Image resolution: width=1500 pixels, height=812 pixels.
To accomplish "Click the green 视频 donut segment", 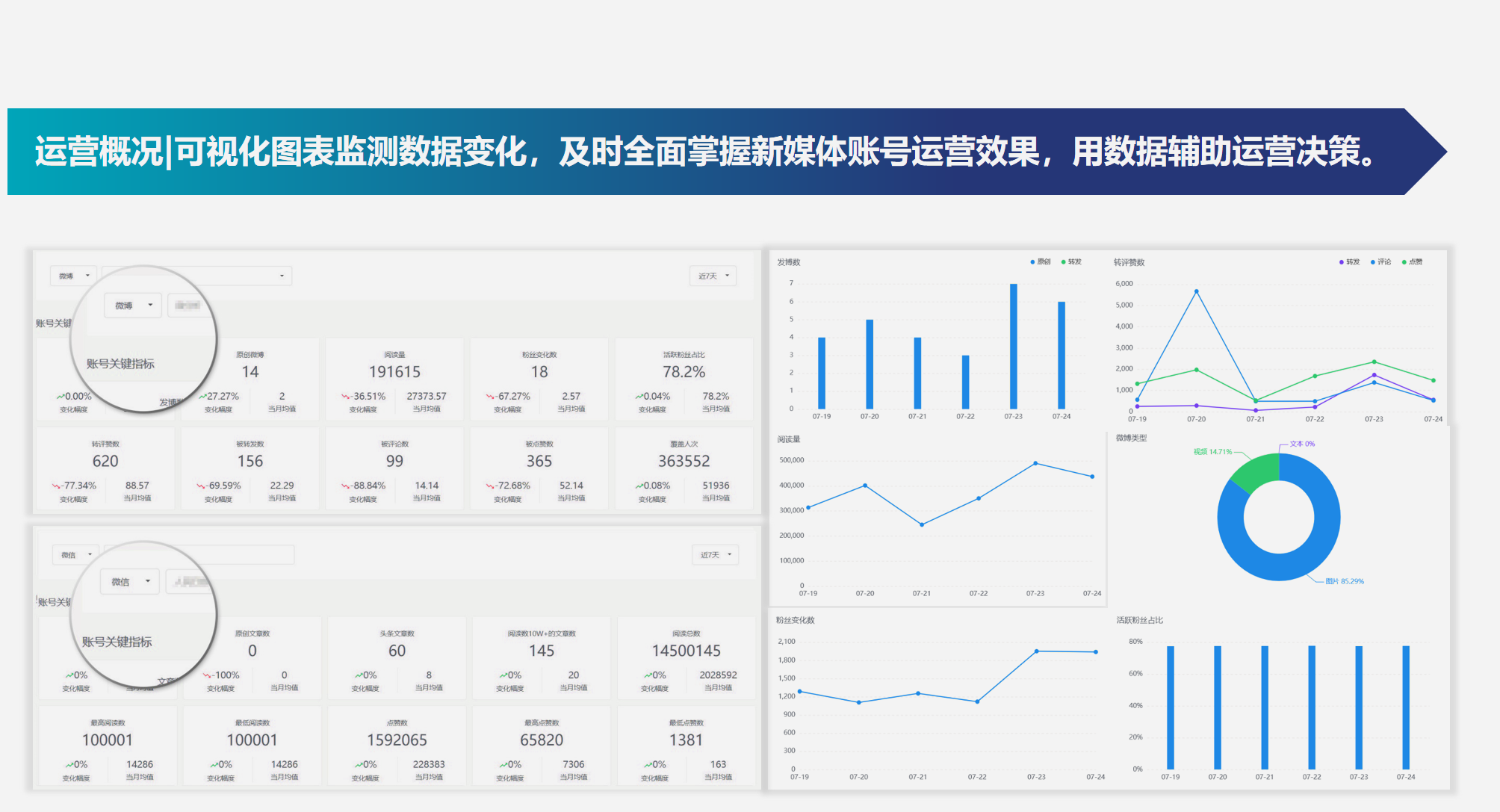I will click(x=1256, y=472).
